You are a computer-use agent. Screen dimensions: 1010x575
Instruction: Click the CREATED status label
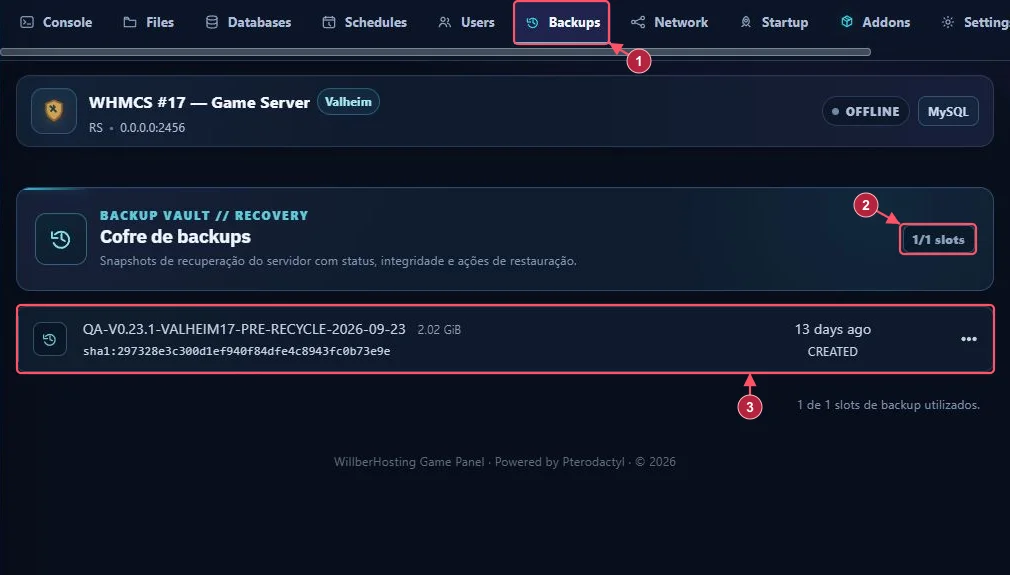833,352
